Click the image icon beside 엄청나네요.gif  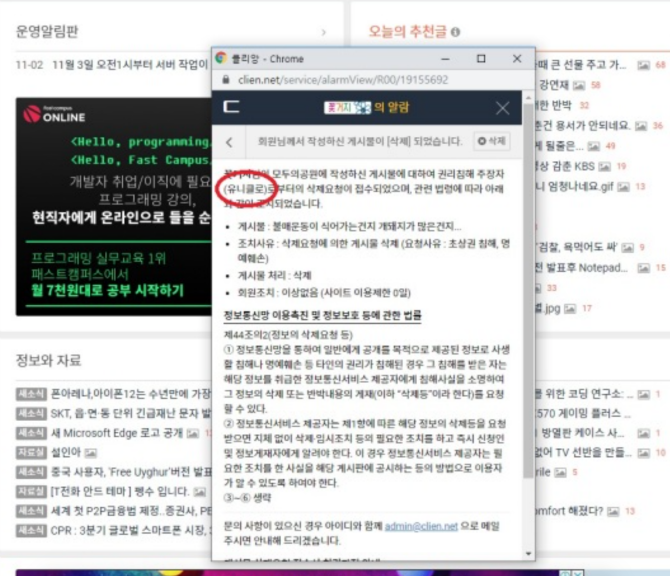tap(623, 187)
